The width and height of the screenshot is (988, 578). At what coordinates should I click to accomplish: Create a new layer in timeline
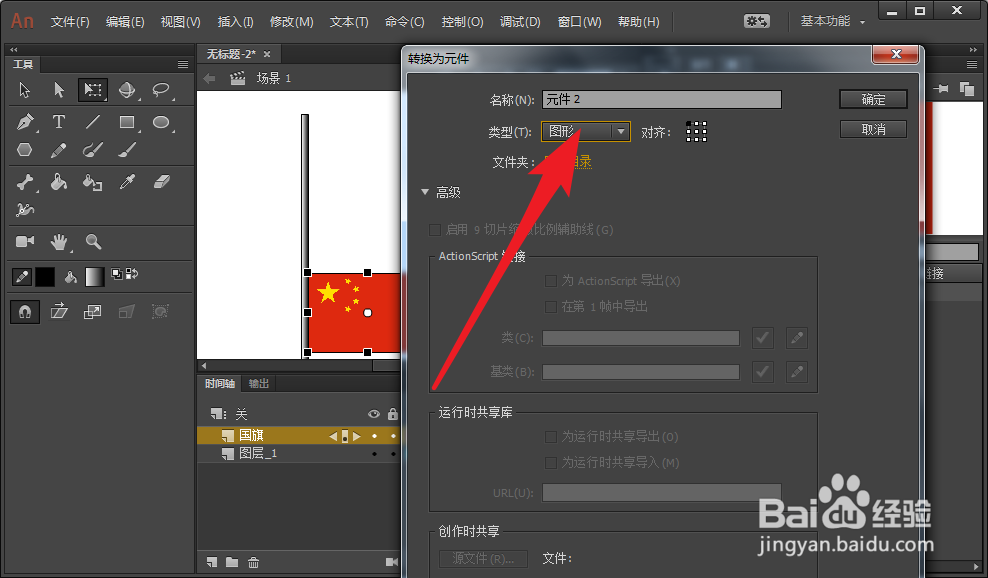[x=212, y=562]
